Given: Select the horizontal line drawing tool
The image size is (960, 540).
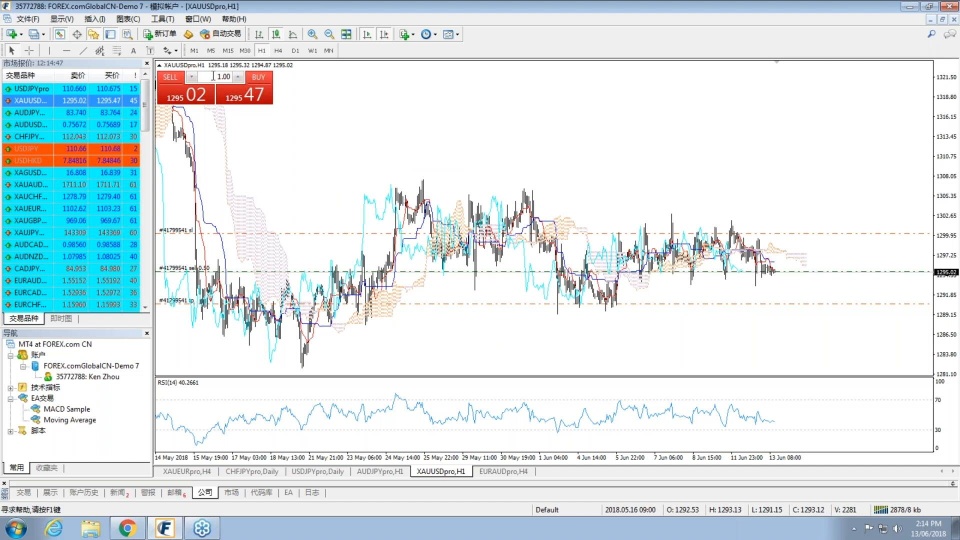Looking at the screenshot, I should 66,50.
